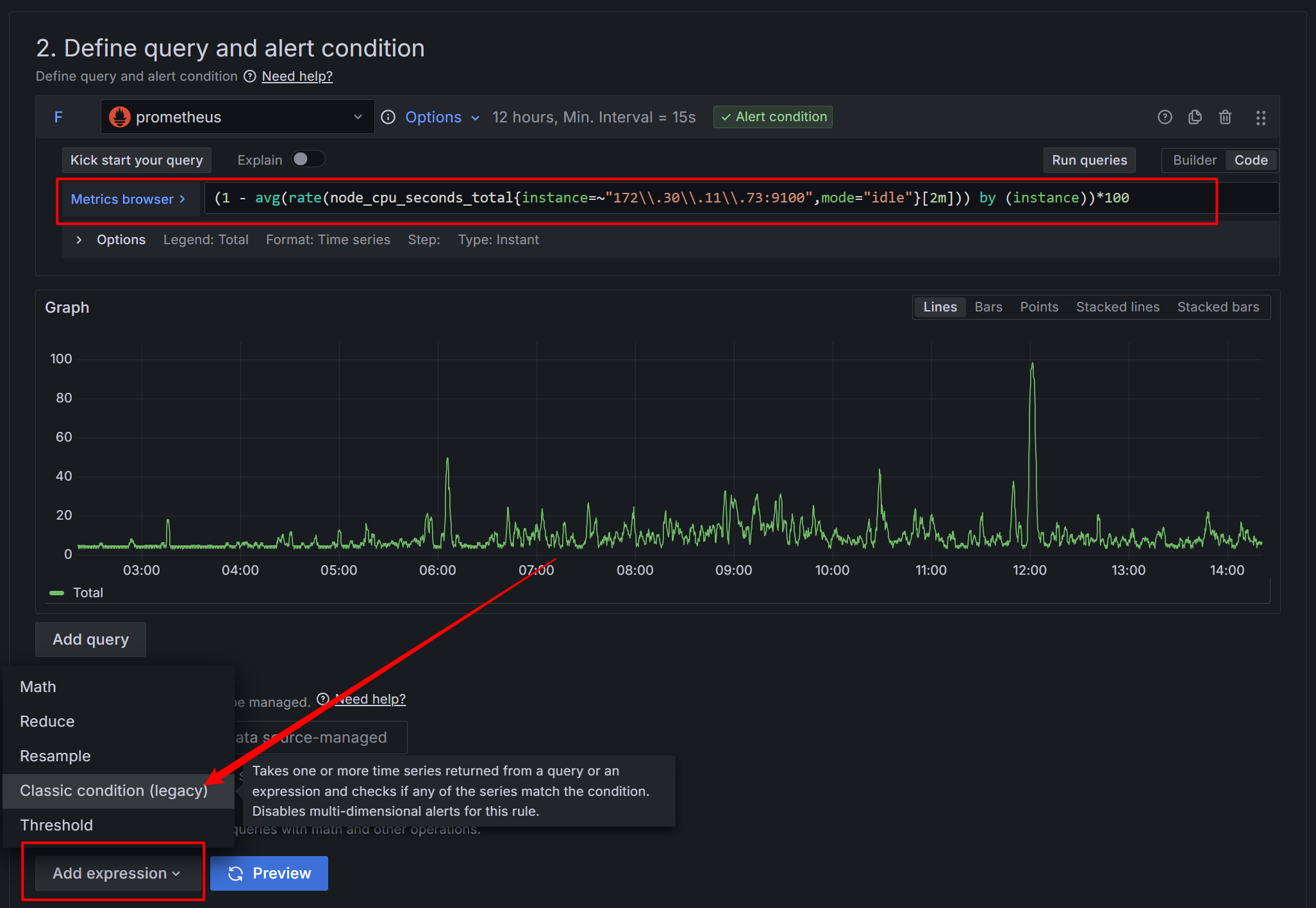Choose Resample expression from menu
The image size is (1316, 908).
pos(119,756)
